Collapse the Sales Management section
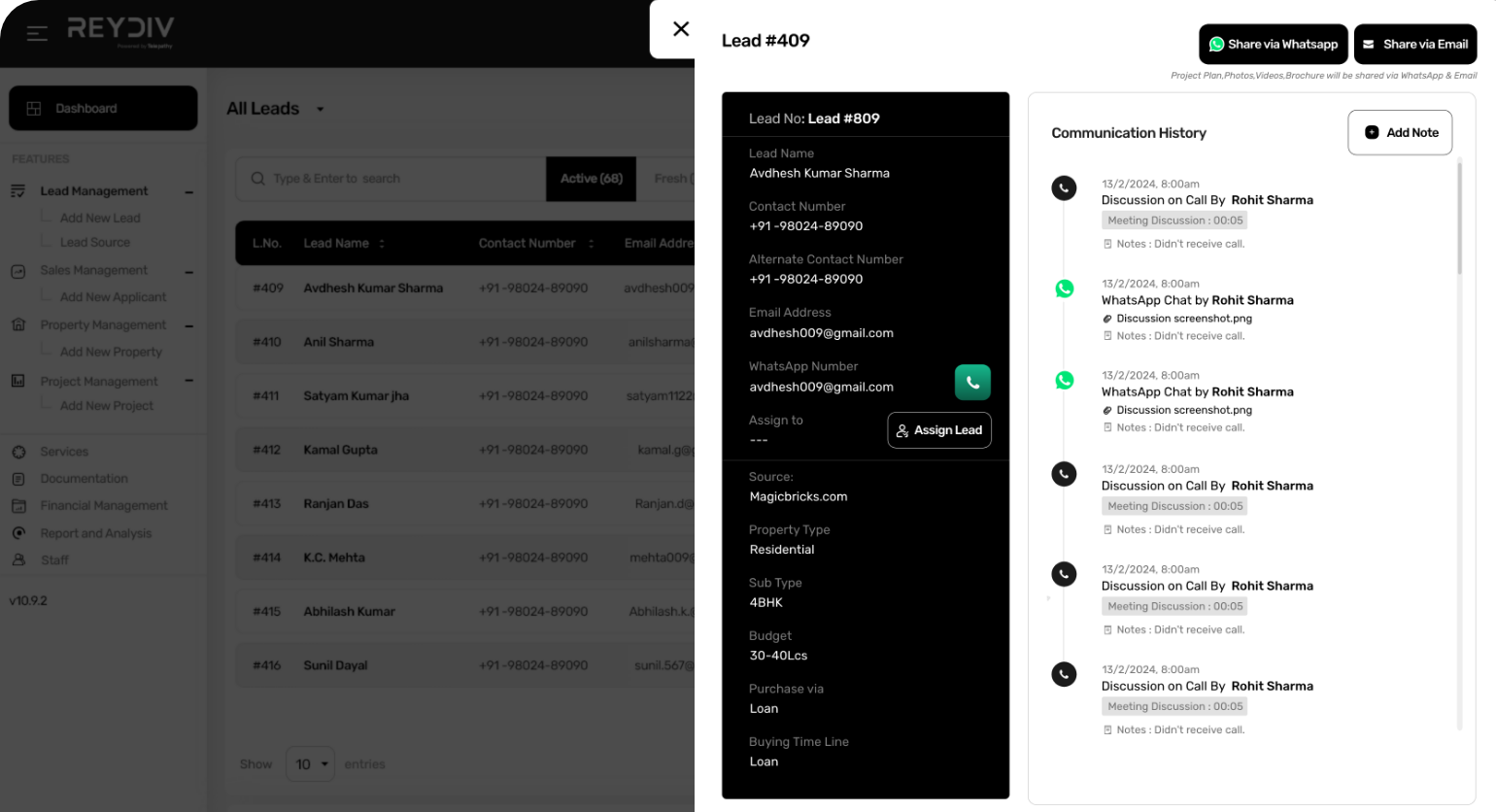Image resolution: width=1496 pixels, height=812 pixels. pyautogui.click(x=189, y=272)
